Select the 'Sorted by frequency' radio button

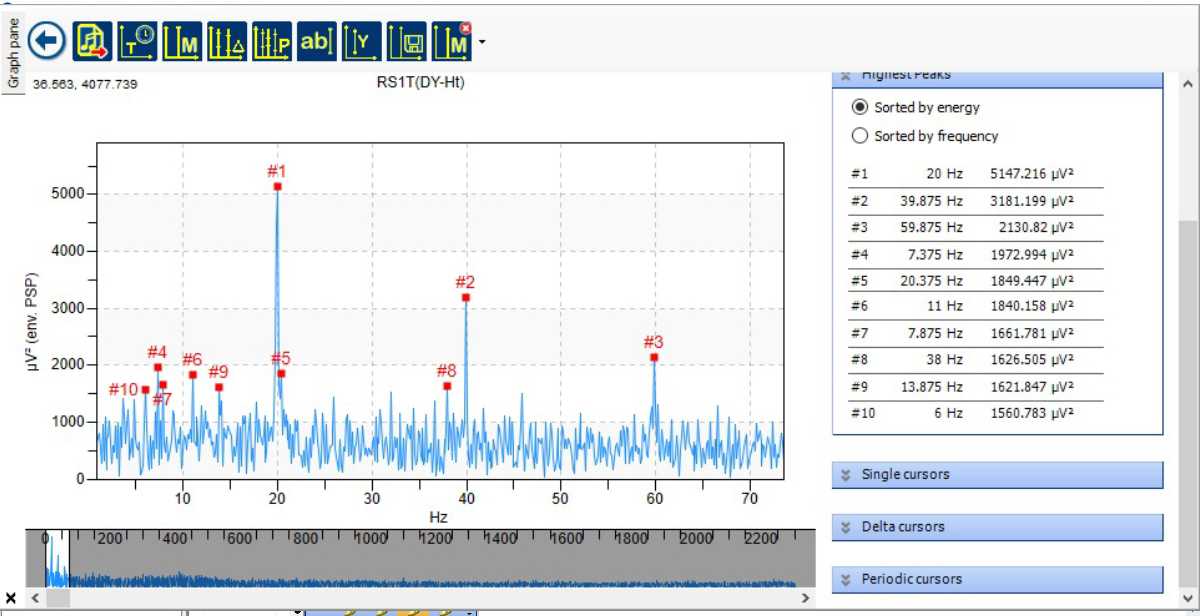click(x=859, y=136)
